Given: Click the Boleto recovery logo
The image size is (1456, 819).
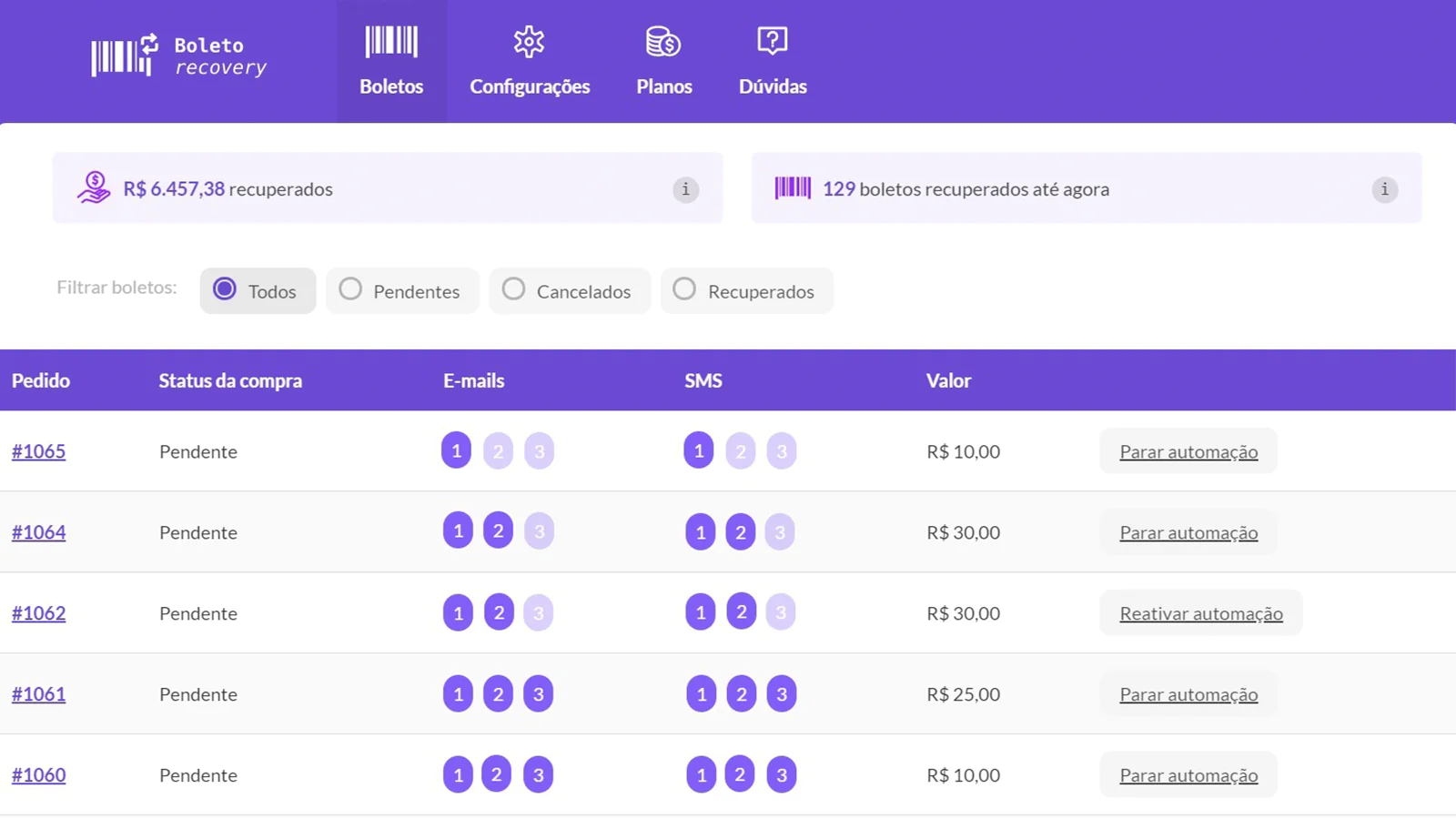Looking at the screenshot, I should click(178, 56).
